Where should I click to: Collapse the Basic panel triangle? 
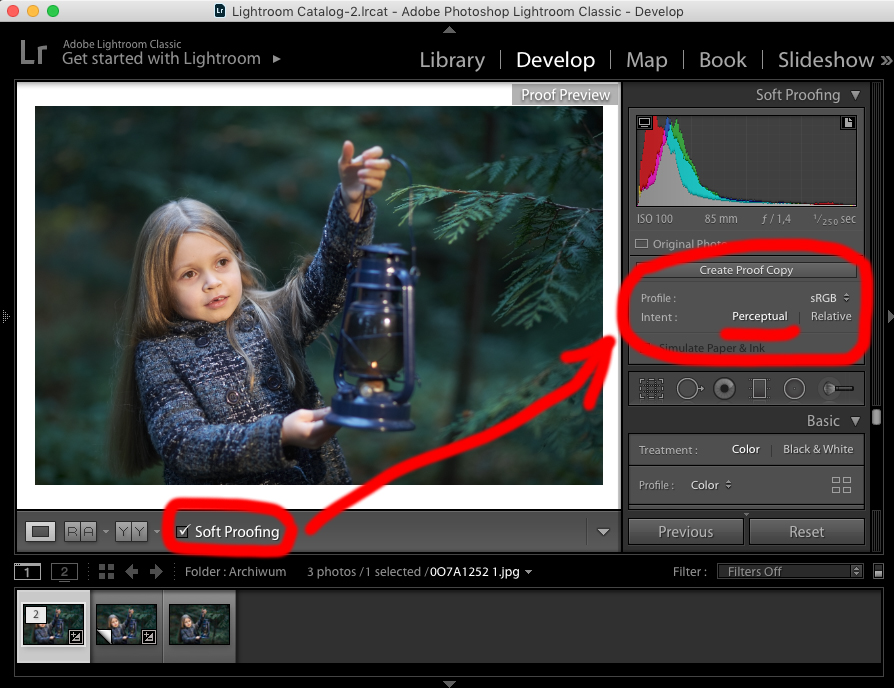click(x=855, y=421)
